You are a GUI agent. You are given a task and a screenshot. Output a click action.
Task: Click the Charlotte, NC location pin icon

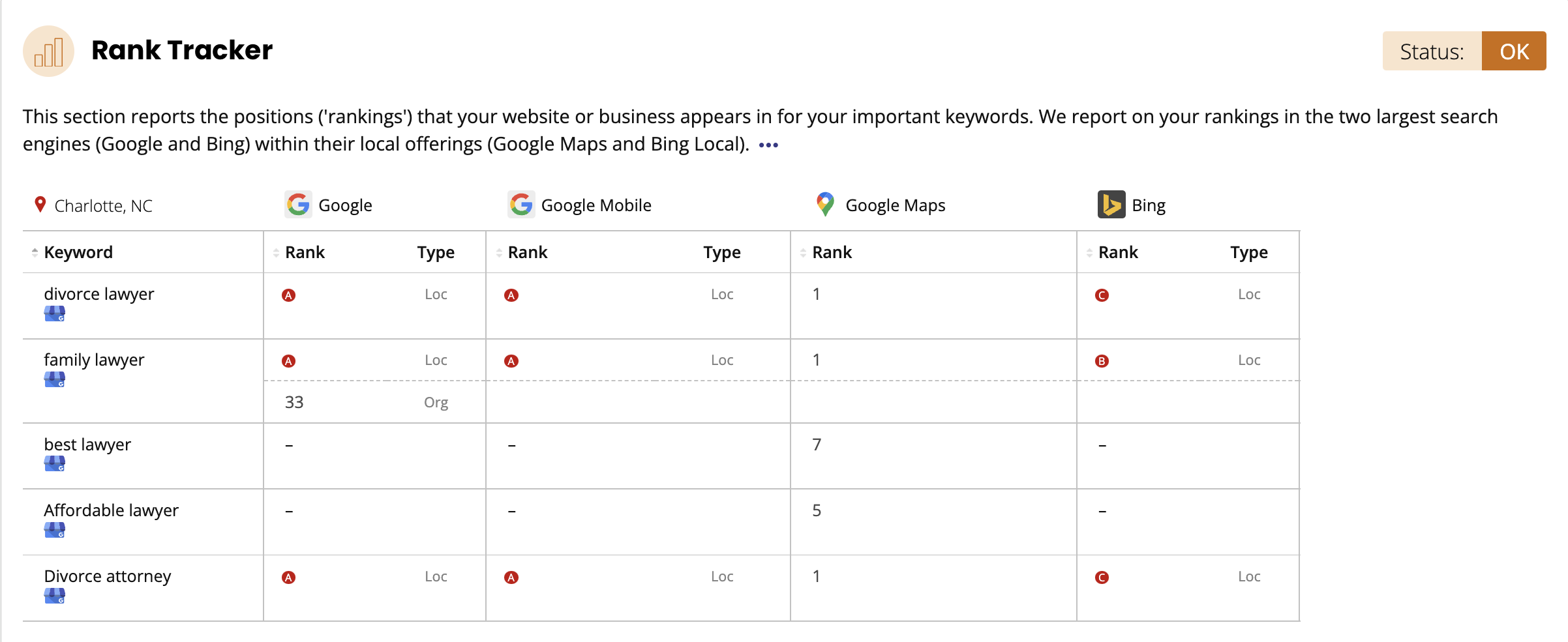click(x=40, y=205)
